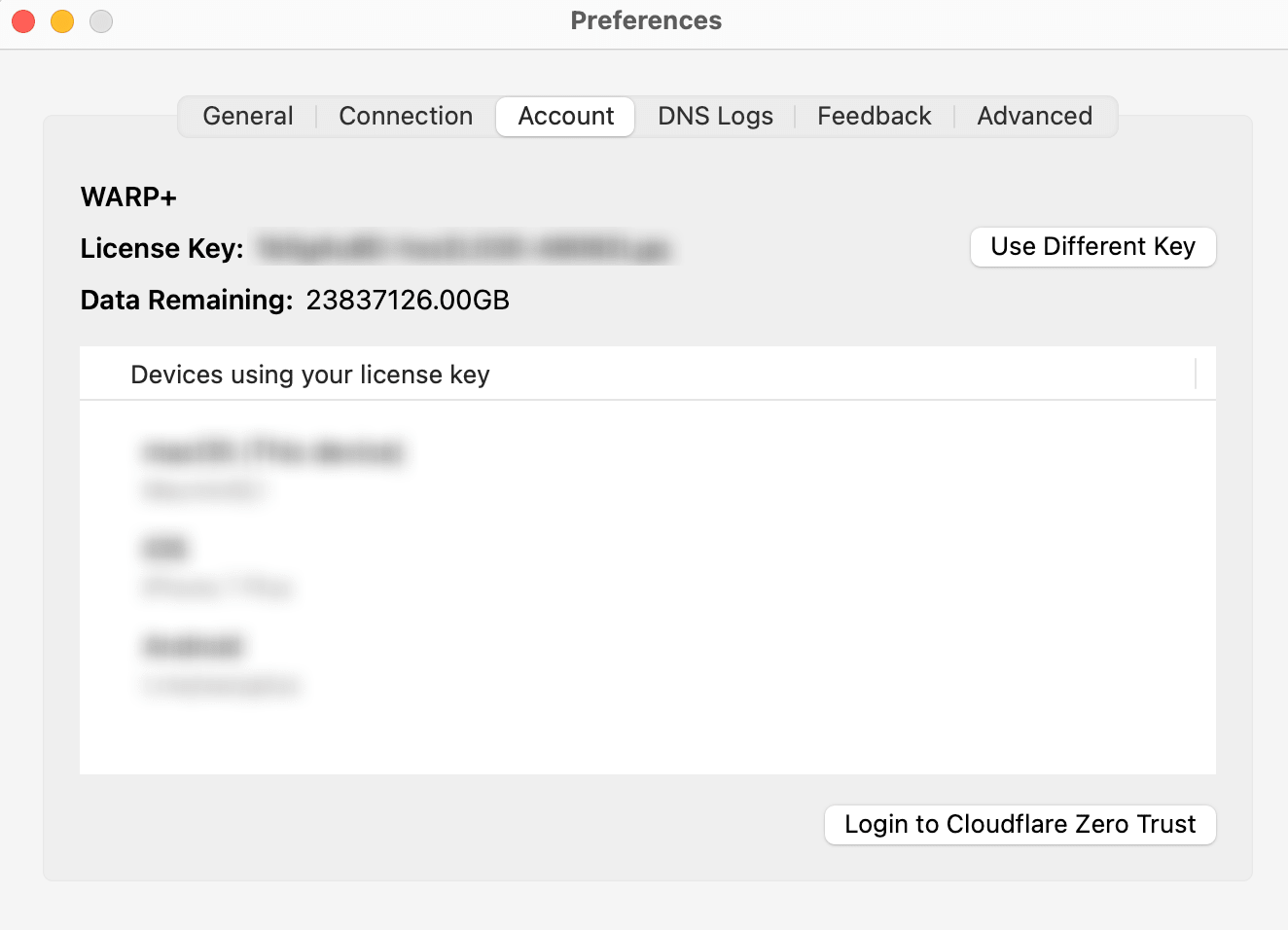The height and width of the screenshot is (930, 1288).
Task: Click the Use Different Key button
Action: tap(1093, 247)
